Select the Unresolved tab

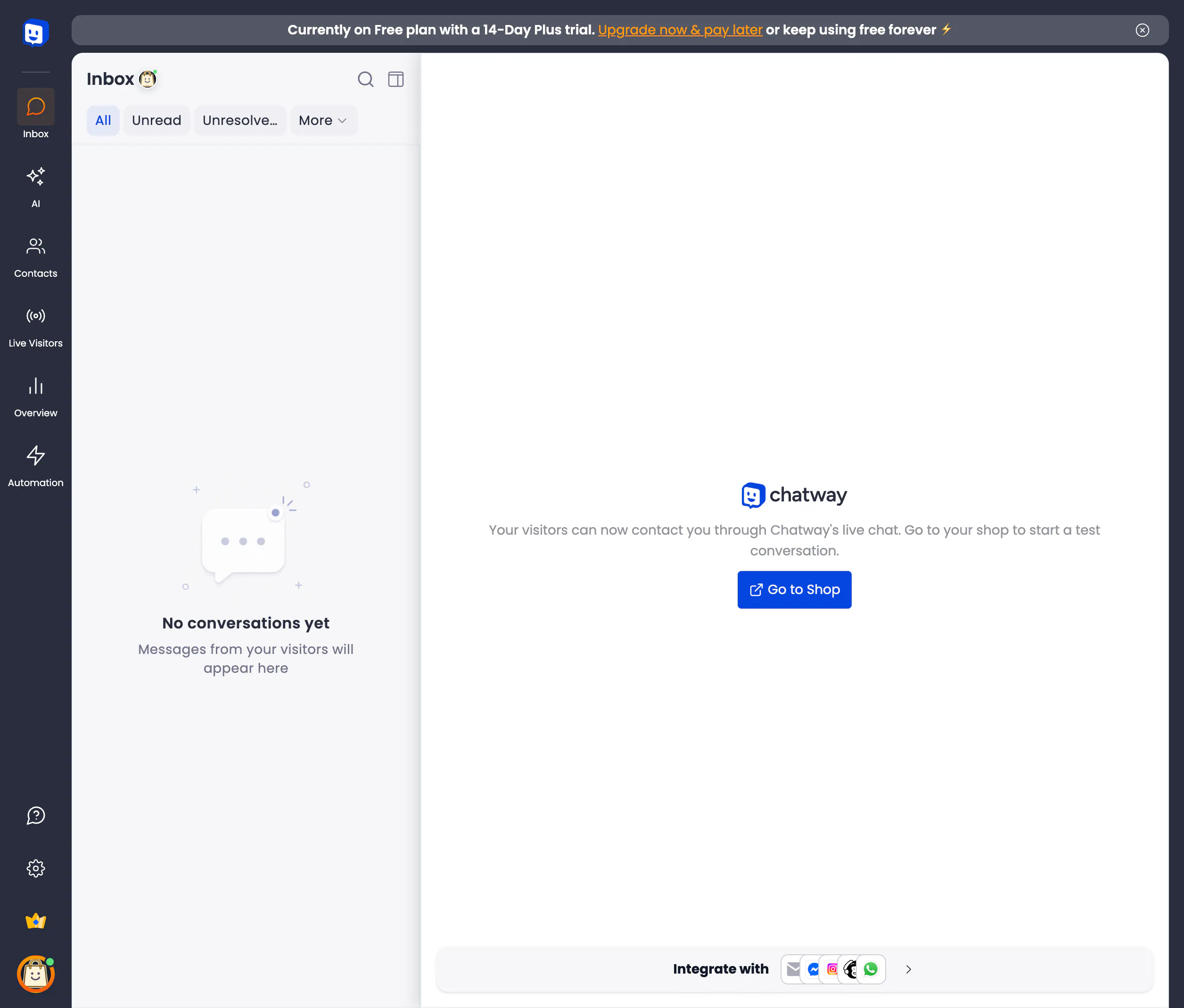pyautogui.click(x=240, y=121)
